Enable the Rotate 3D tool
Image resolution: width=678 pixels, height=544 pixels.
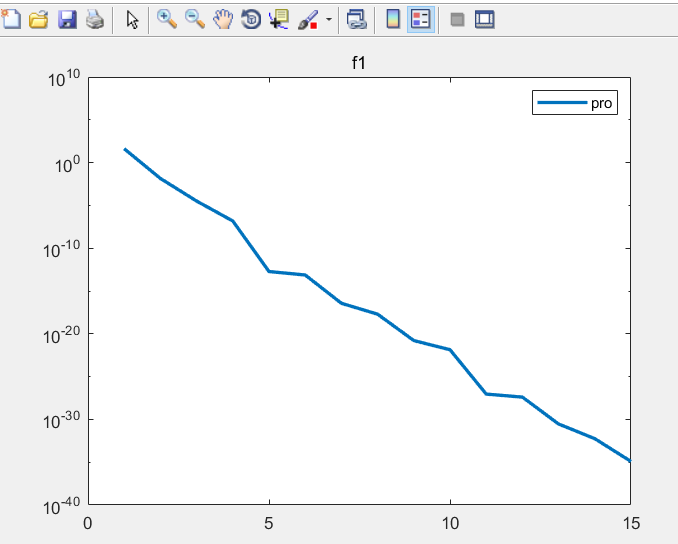pos(251,19)
